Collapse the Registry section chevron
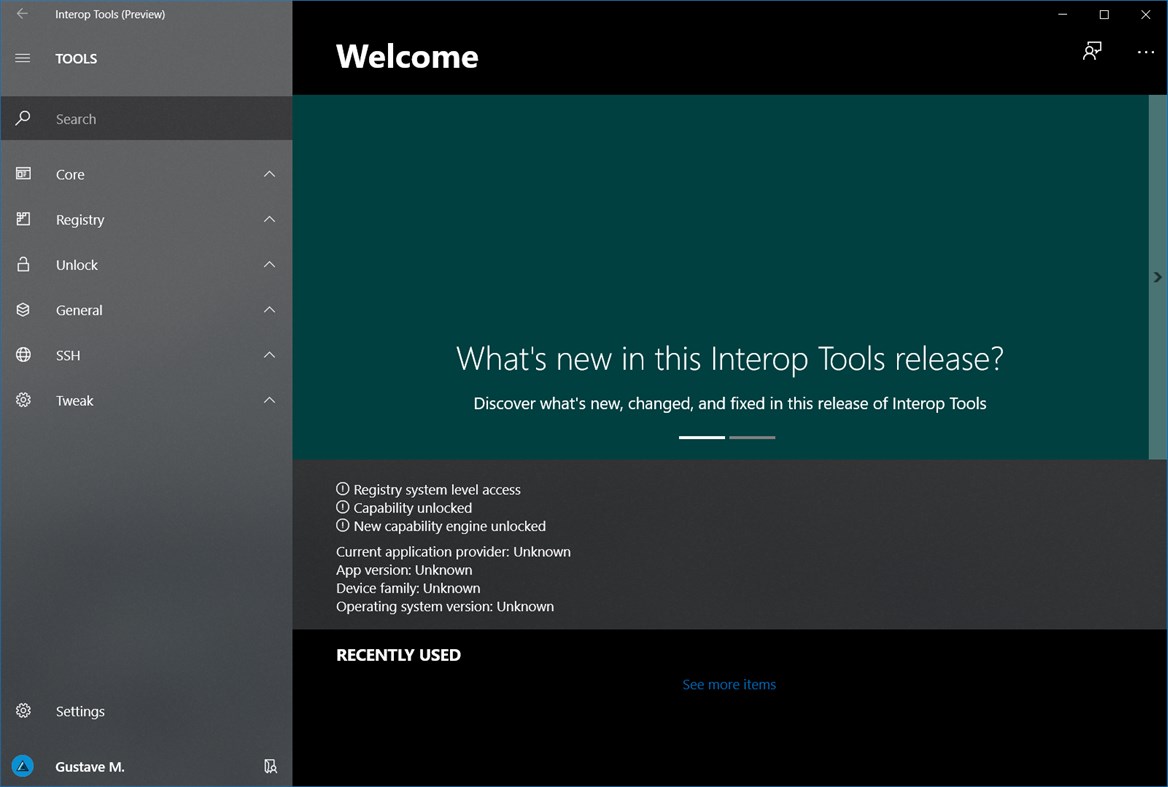1168x787 pixels. (x=270, y=219)
